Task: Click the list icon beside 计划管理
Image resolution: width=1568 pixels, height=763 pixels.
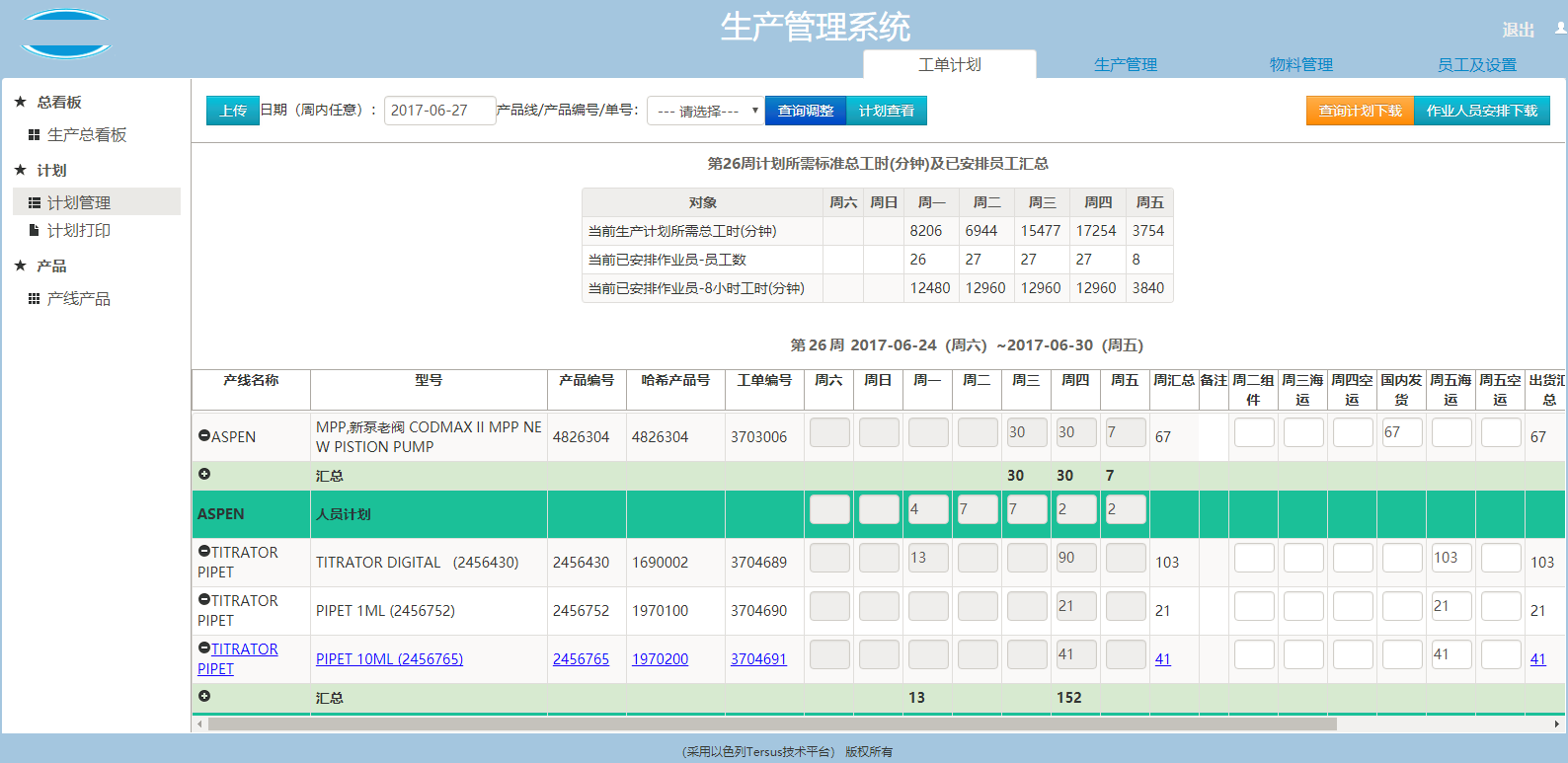Action: 34,202
